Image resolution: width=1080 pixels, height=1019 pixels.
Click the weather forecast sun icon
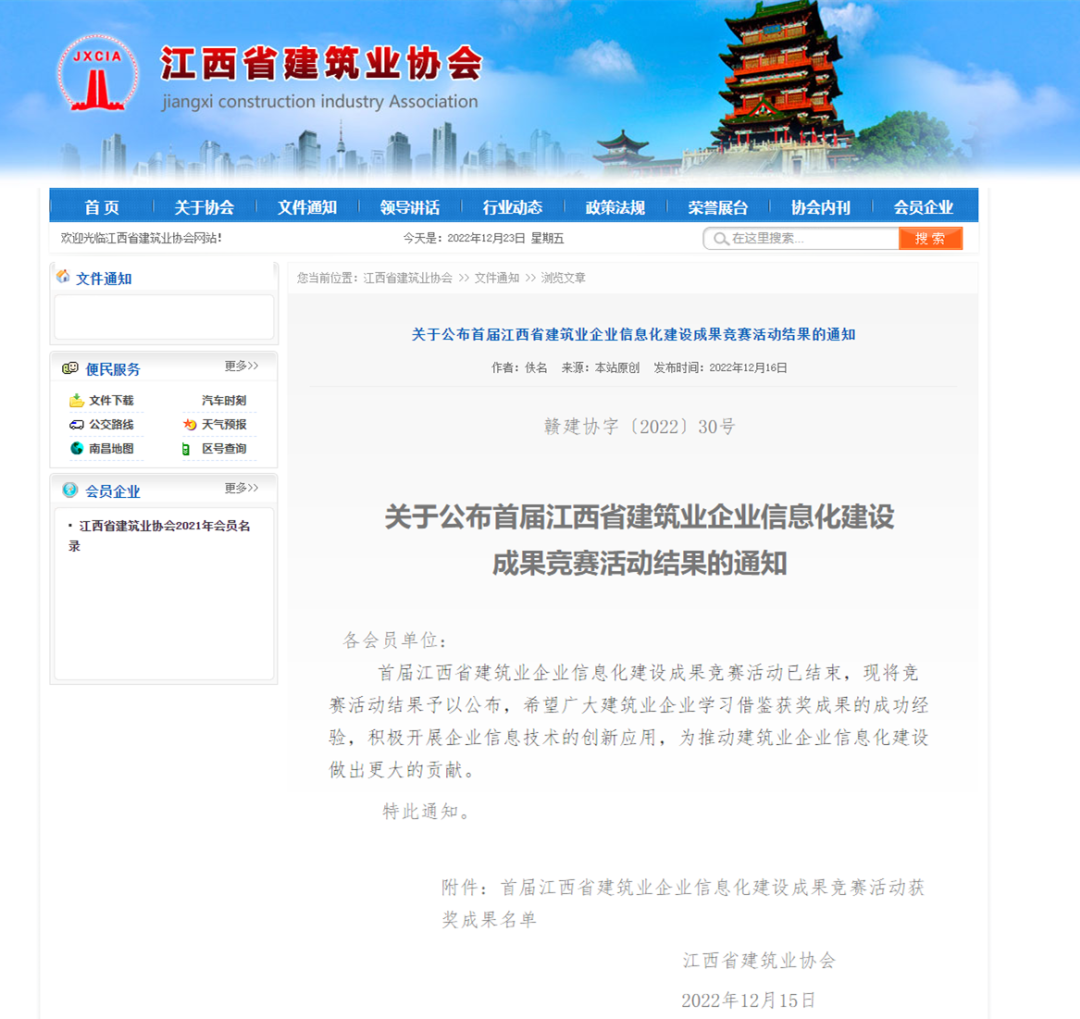tap(189, 424)
